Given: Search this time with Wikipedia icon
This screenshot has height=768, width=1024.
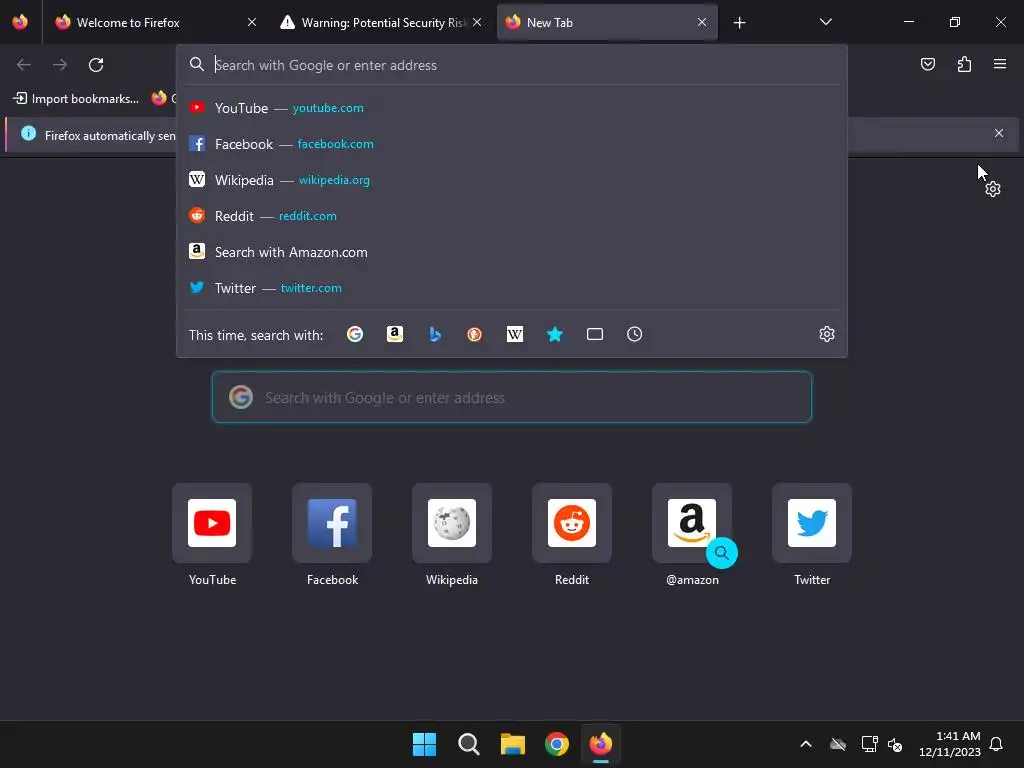Looking at the screenshot, I should (x=515, y=334).
